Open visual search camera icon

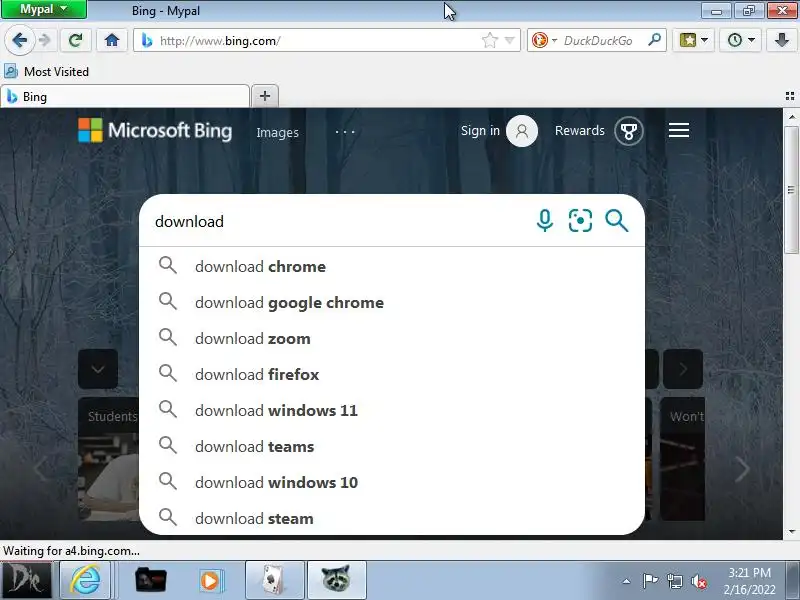click(x=581, y=221)
